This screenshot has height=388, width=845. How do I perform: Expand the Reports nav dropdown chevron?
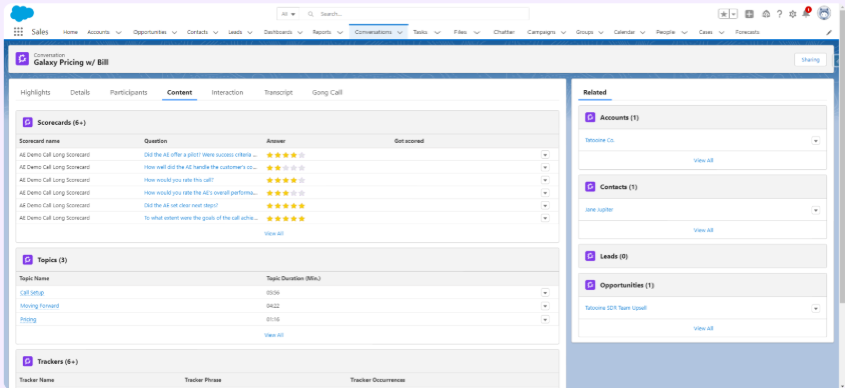point(340,32)
